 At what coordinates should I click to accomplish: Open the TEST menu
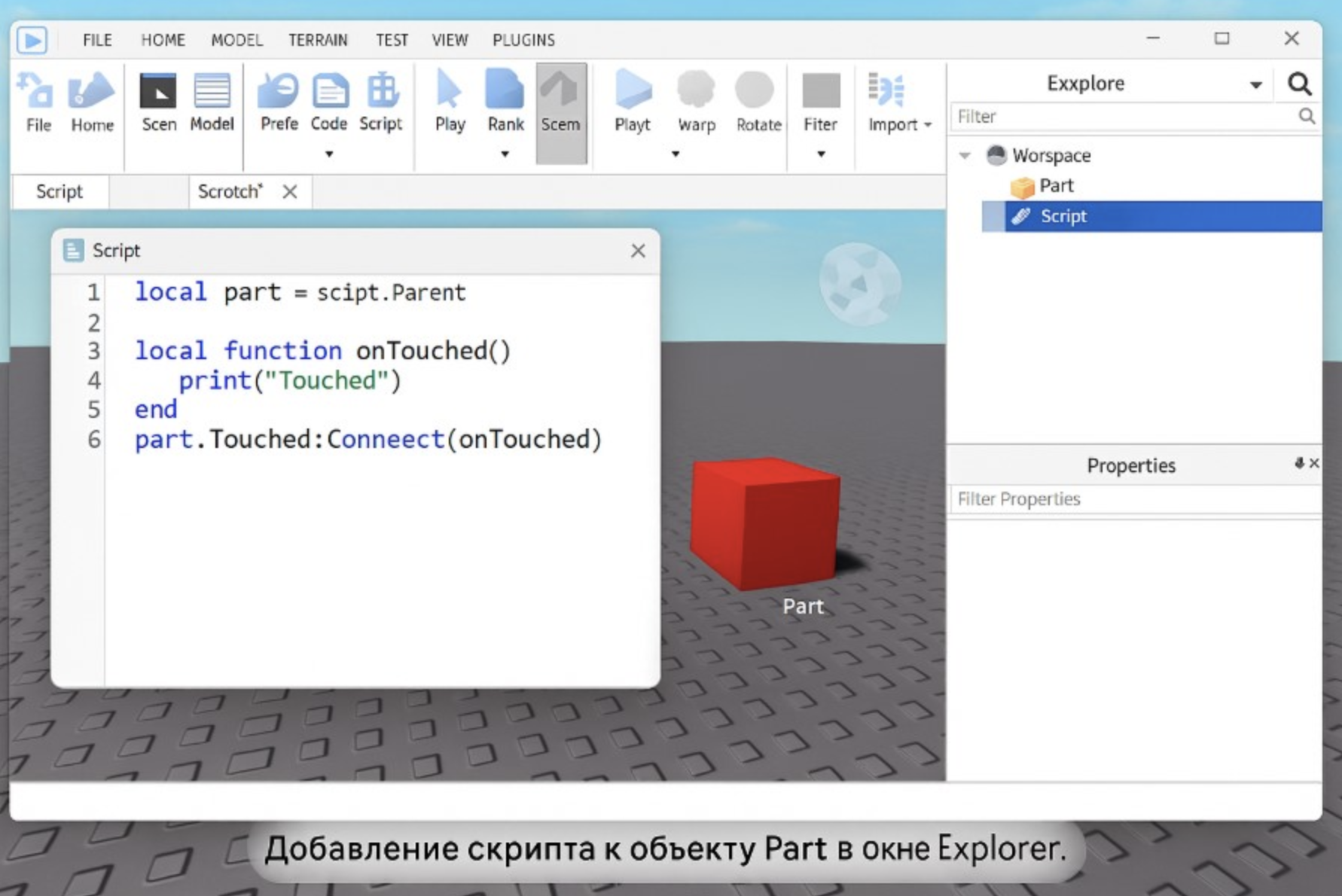coord(392,40)
